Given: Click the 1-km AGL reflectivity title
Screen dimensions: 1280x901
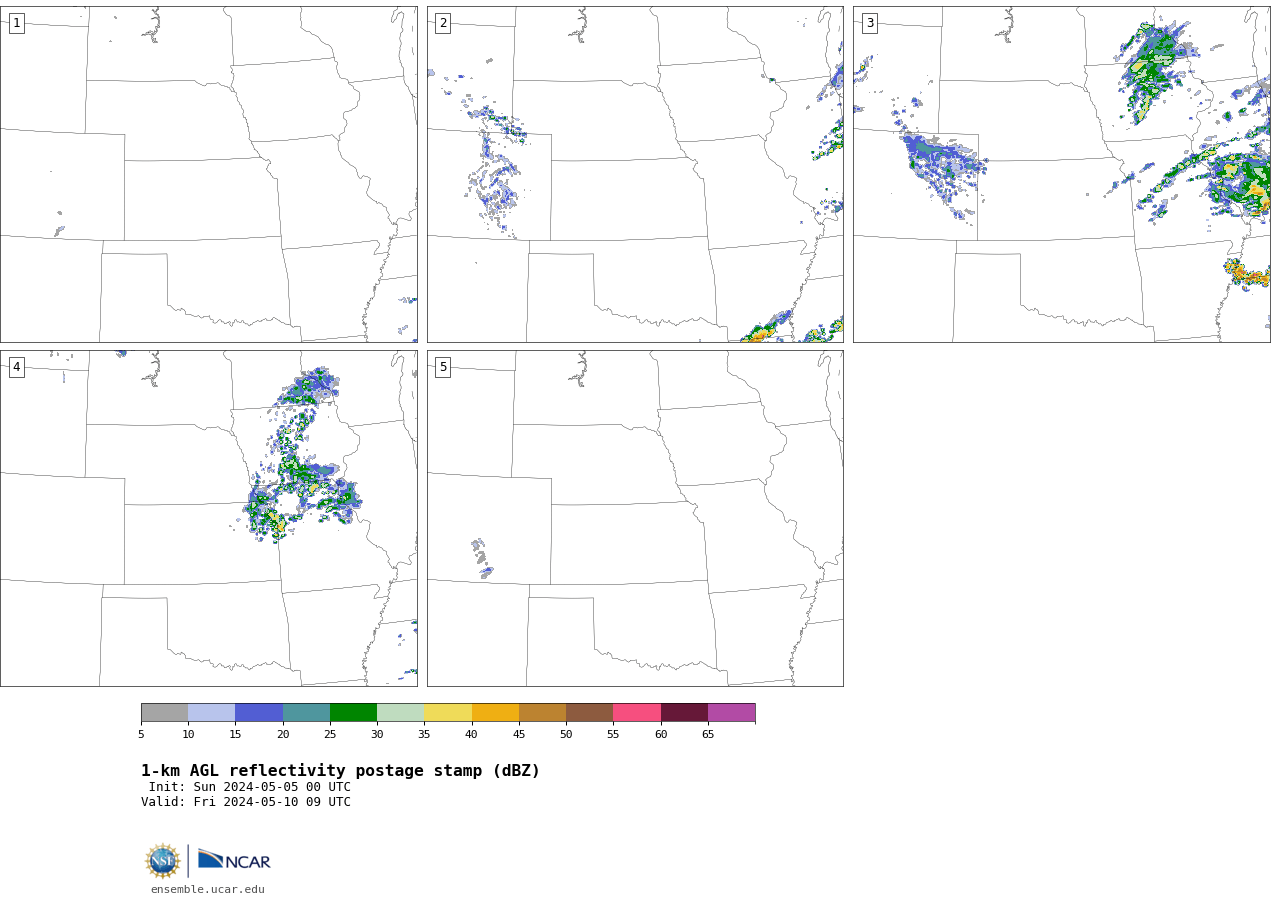Looking at the screenshot, I should 340,771.
